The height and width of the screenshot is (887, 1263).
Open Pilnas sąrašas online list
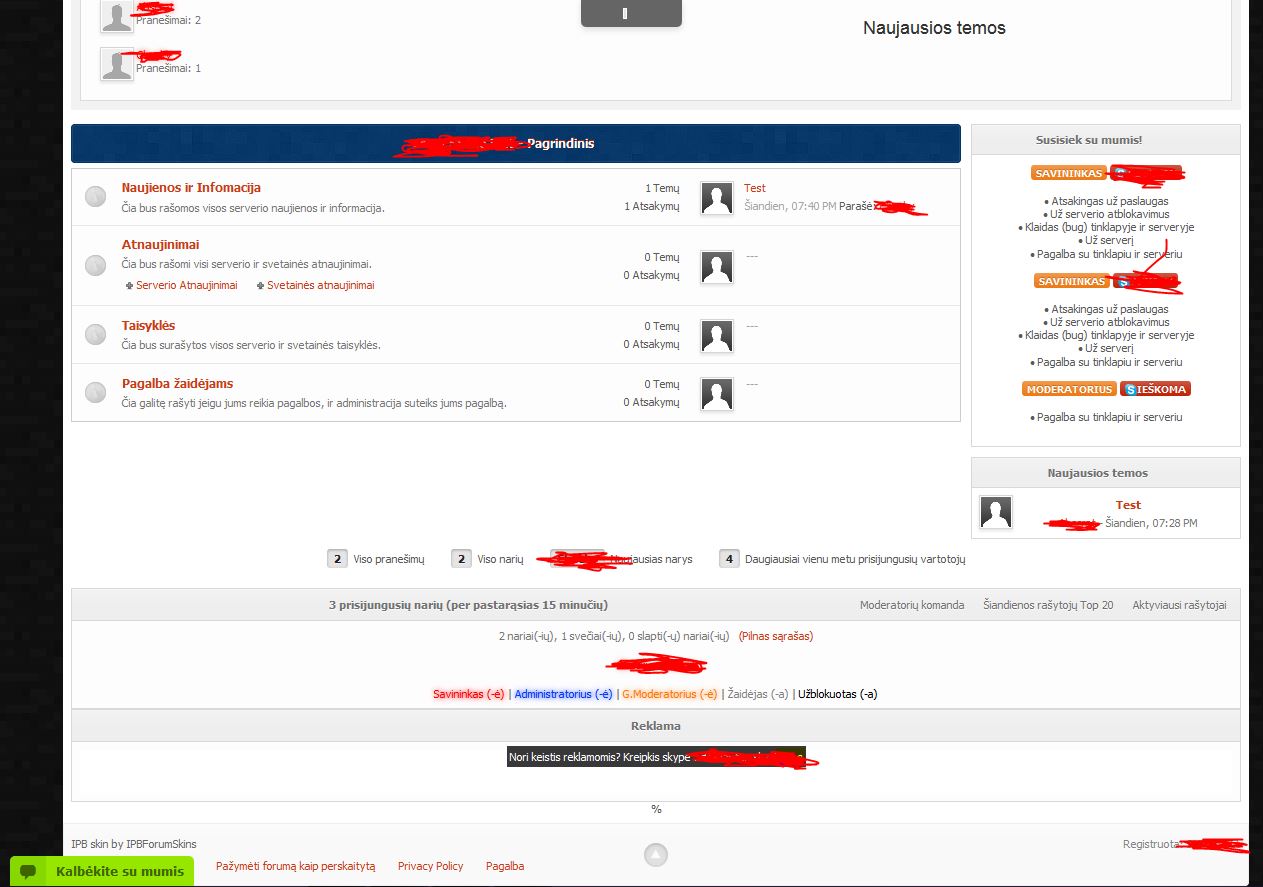point(776,636)
